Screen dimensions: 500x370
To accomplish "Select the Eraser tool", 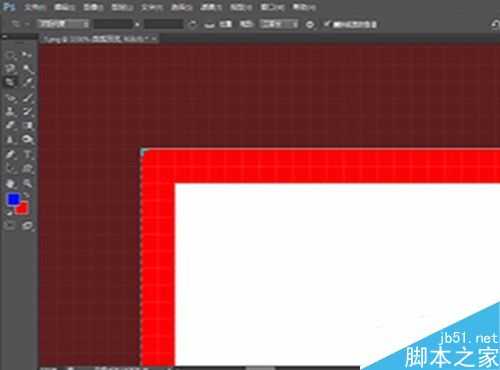I will pyautogui.click(x=10, y=125).
